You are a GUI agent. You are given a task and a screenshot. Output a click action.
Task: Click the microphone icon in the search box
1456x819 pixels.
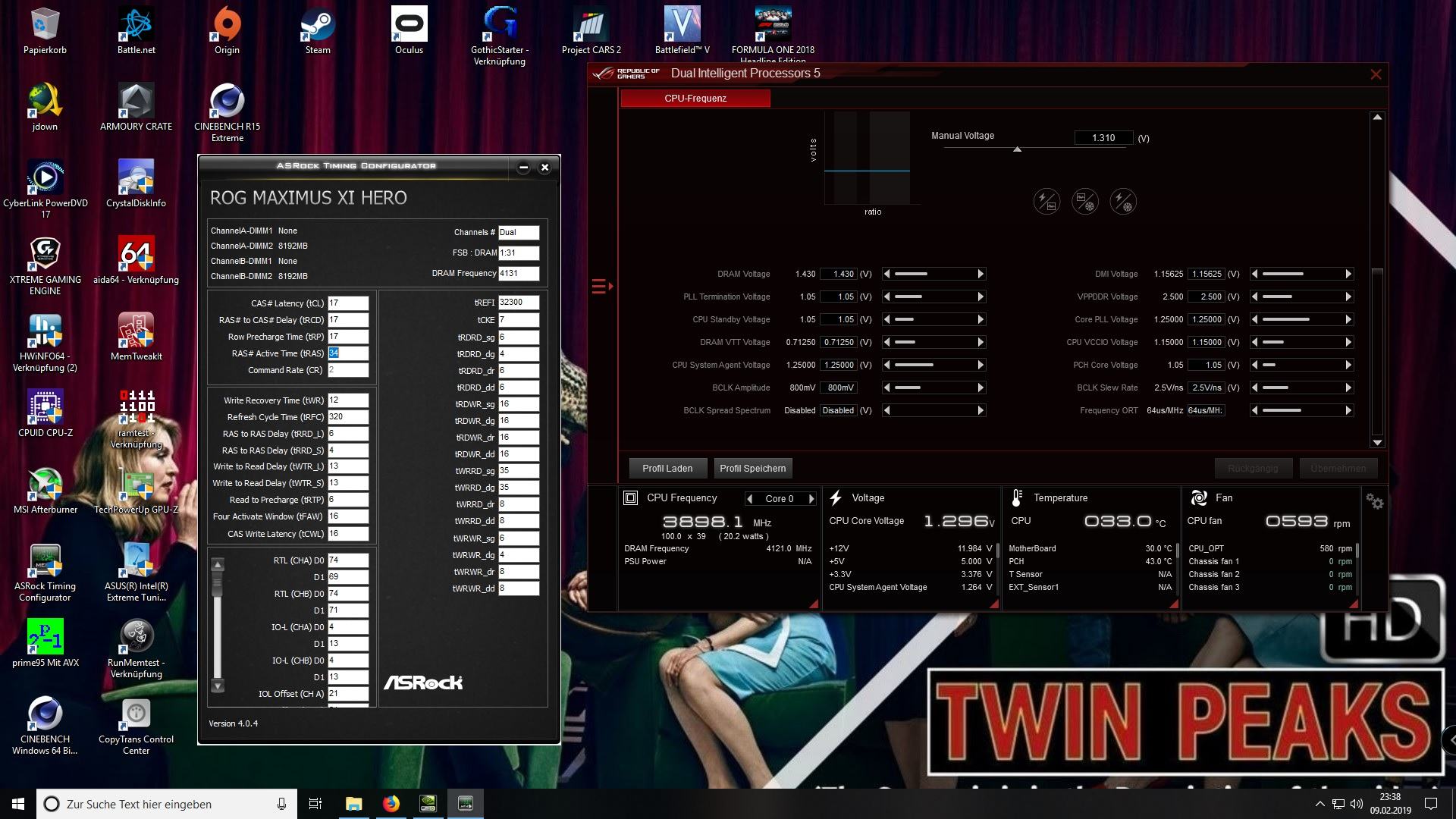pos(281,804)
